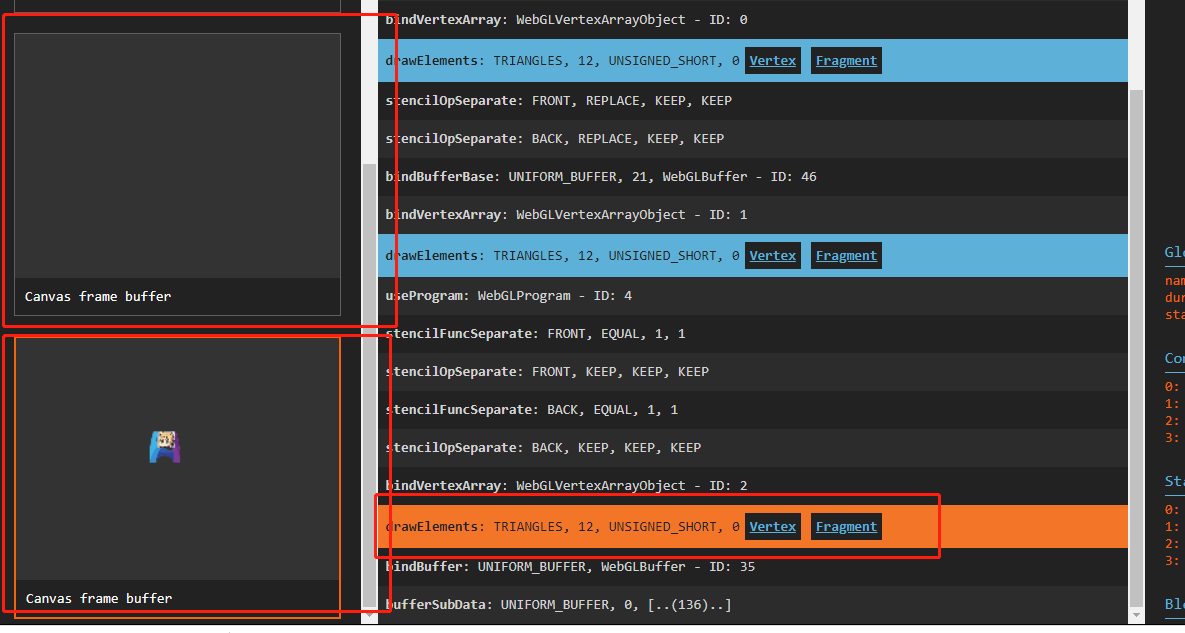
Task: Open Fragment shader link in orange drawElements row
Action: point(846,526)
